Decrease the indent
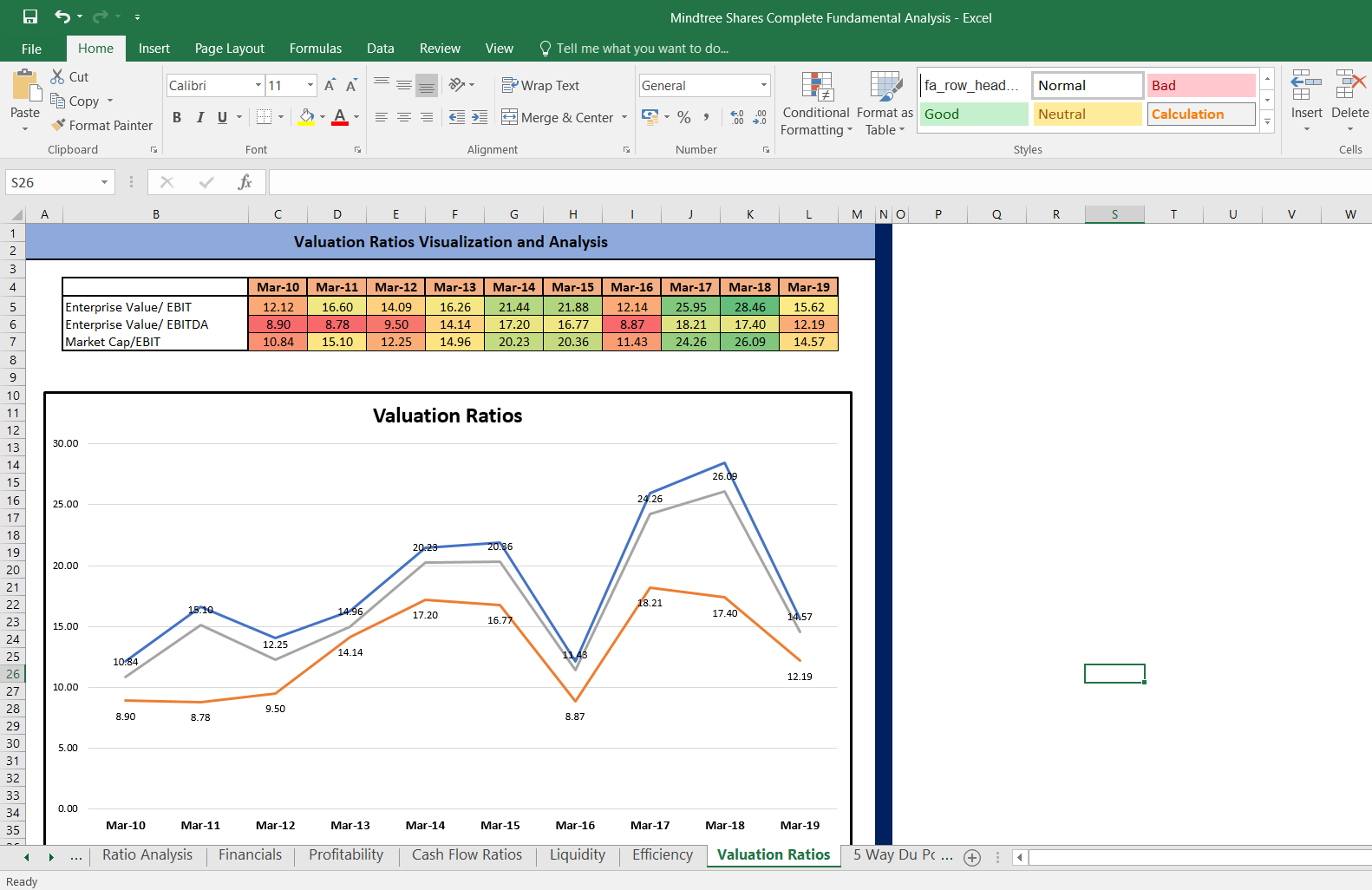Viewport: 1372px width, 890px height. [457, 116]
